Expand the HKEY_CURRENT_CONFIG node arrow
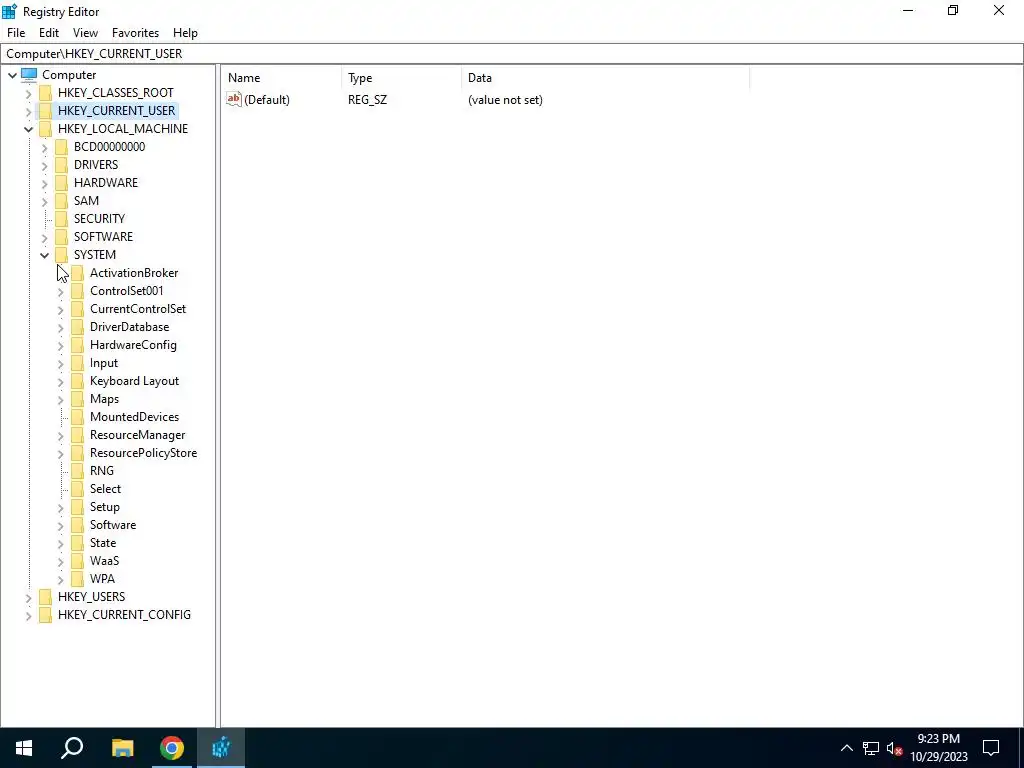1024x768 pixels. (28, 615)
